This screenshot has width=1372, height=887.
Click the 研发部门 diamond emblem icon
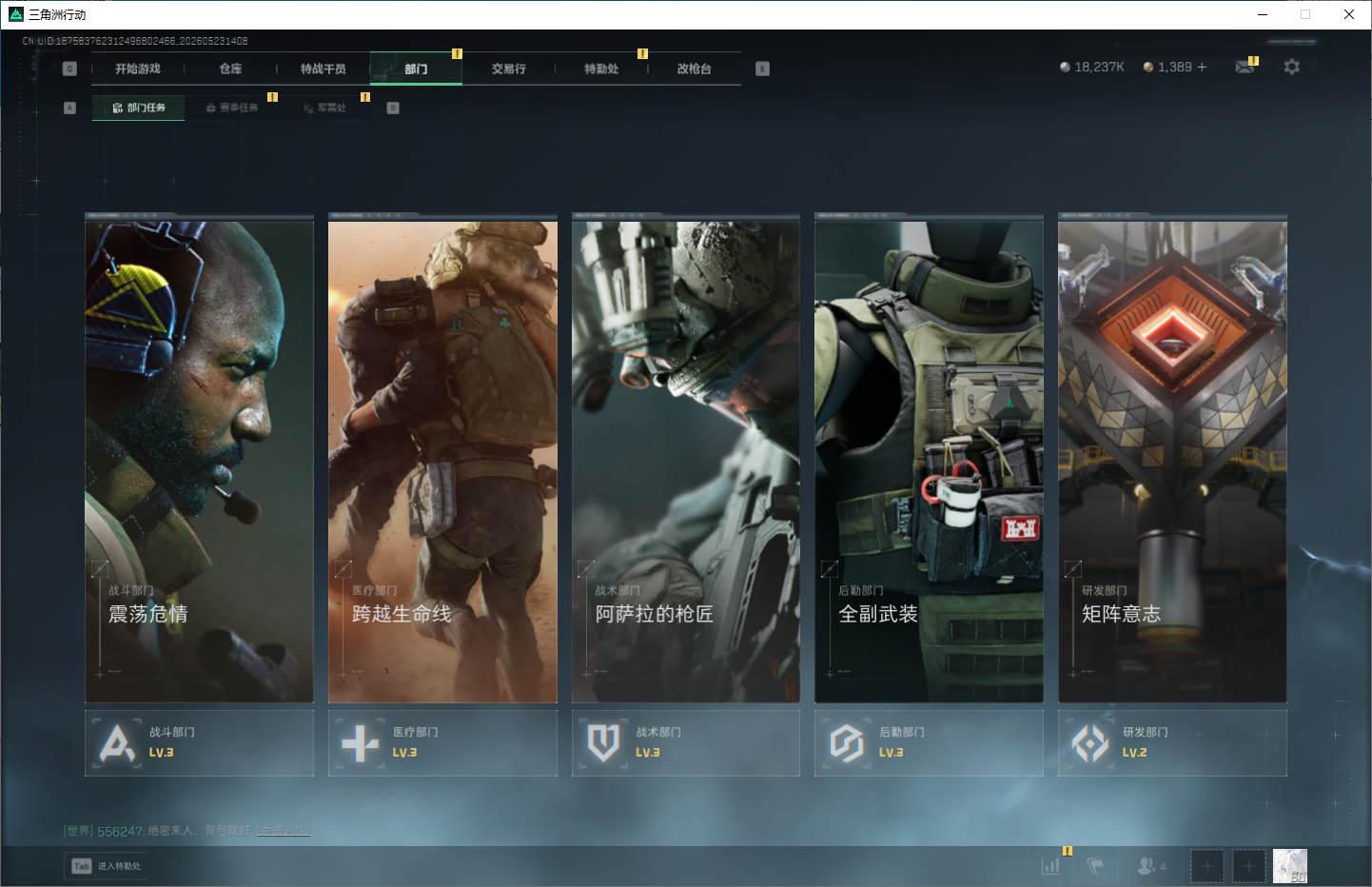tap(1090, 743)
